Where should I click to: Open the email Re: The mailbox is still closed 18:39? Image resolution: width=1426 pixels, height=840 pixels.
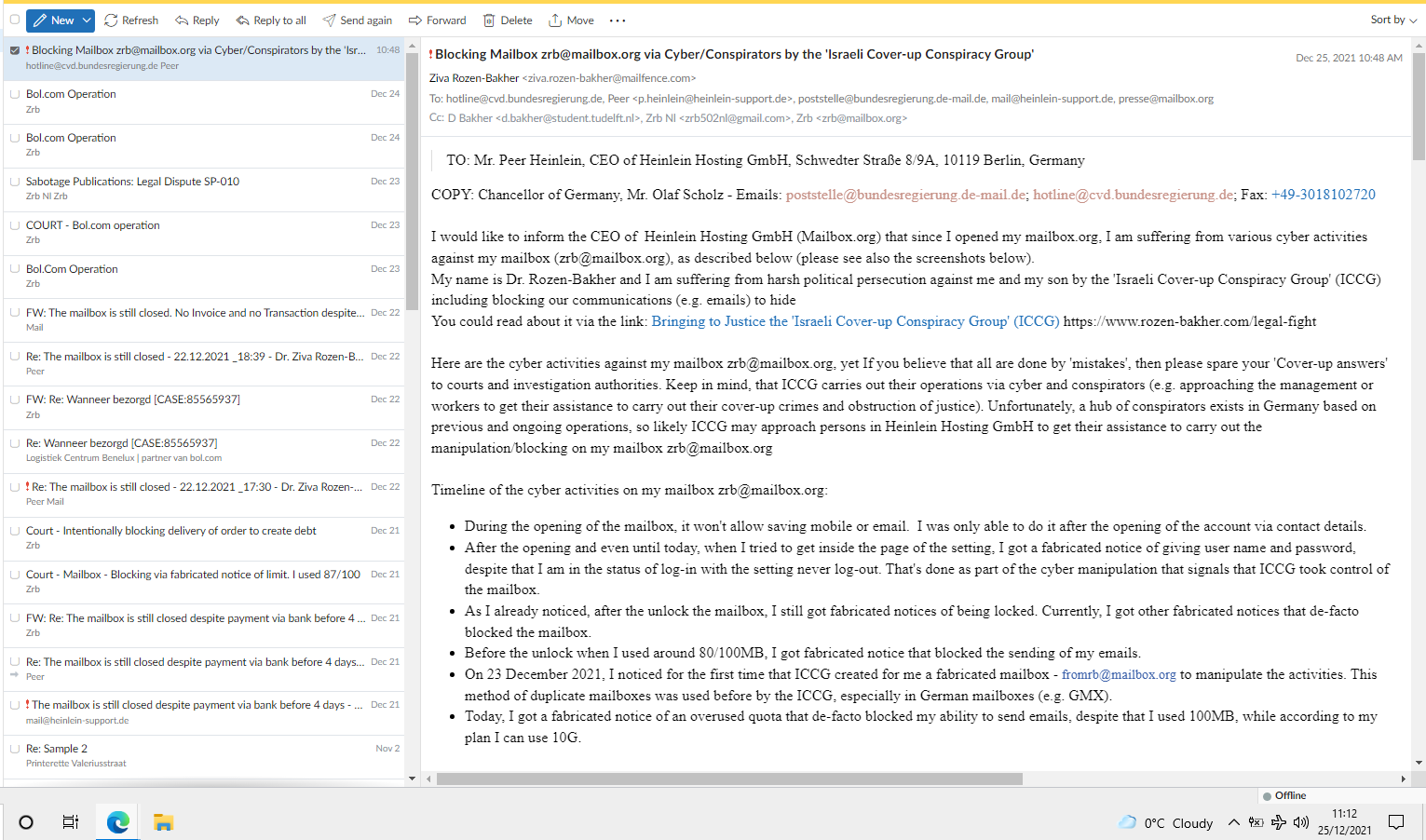(x=204, y=363)
